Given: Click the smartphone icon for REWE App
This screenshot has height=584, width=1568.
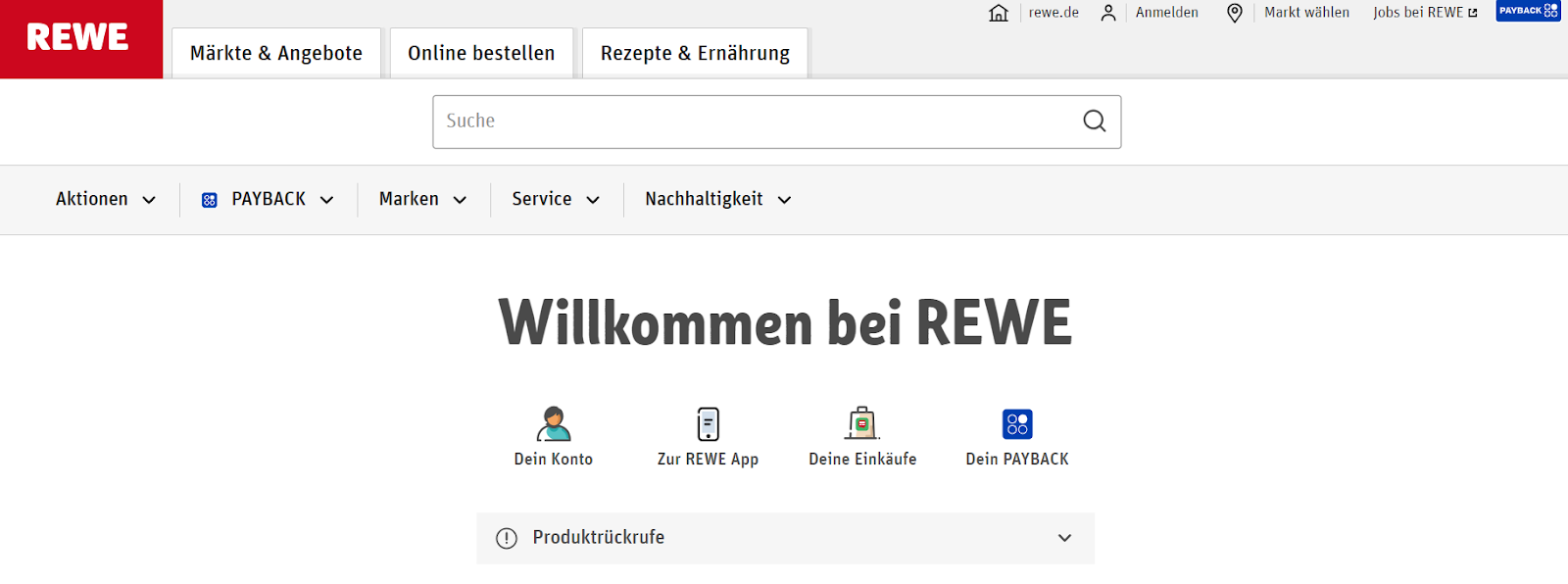Looking at the screenshot, I should pos(708,423).
